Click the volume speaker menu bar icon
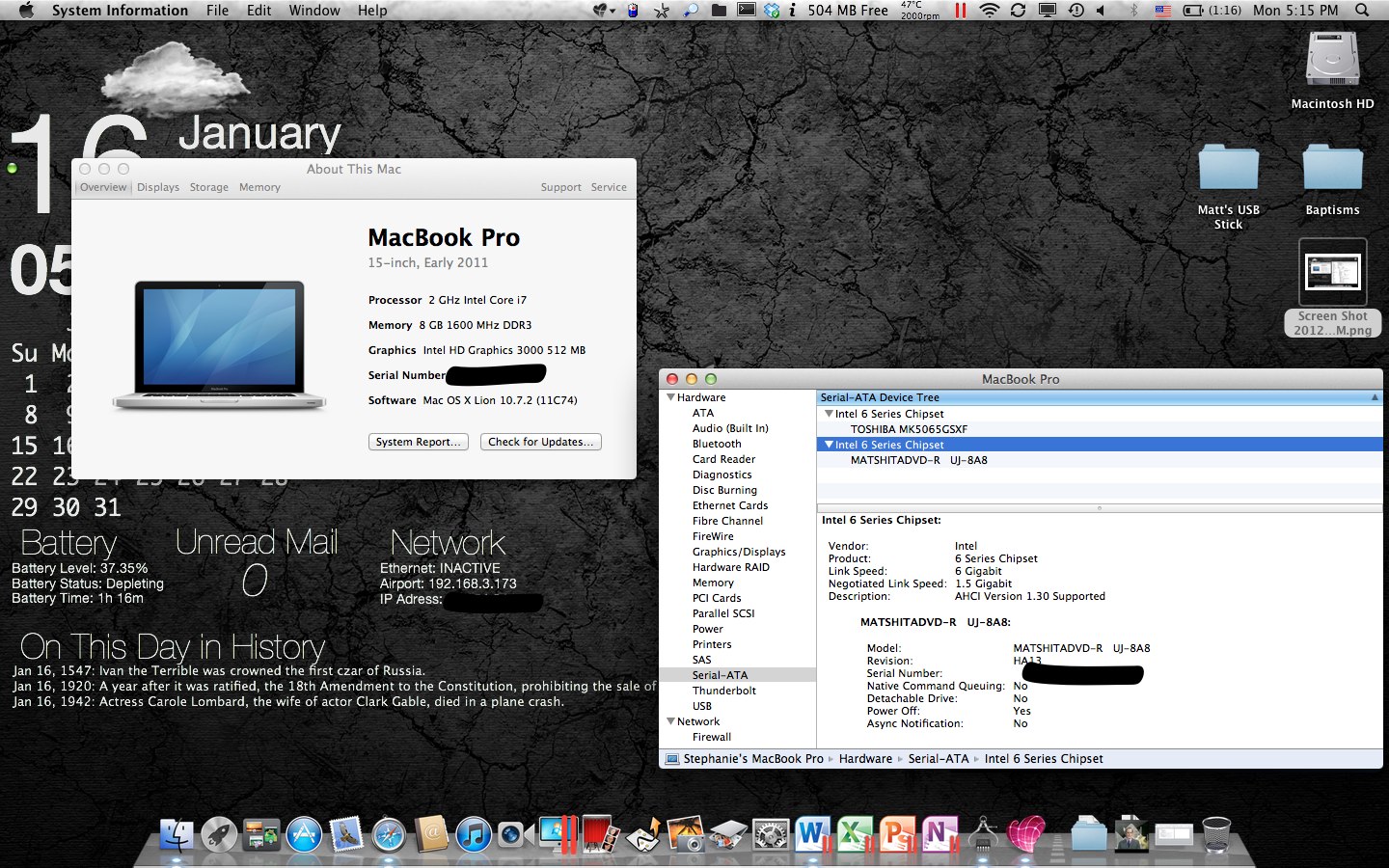Screen dimensions: 1389x868 pyautogui.click(x=1101, y=11)
